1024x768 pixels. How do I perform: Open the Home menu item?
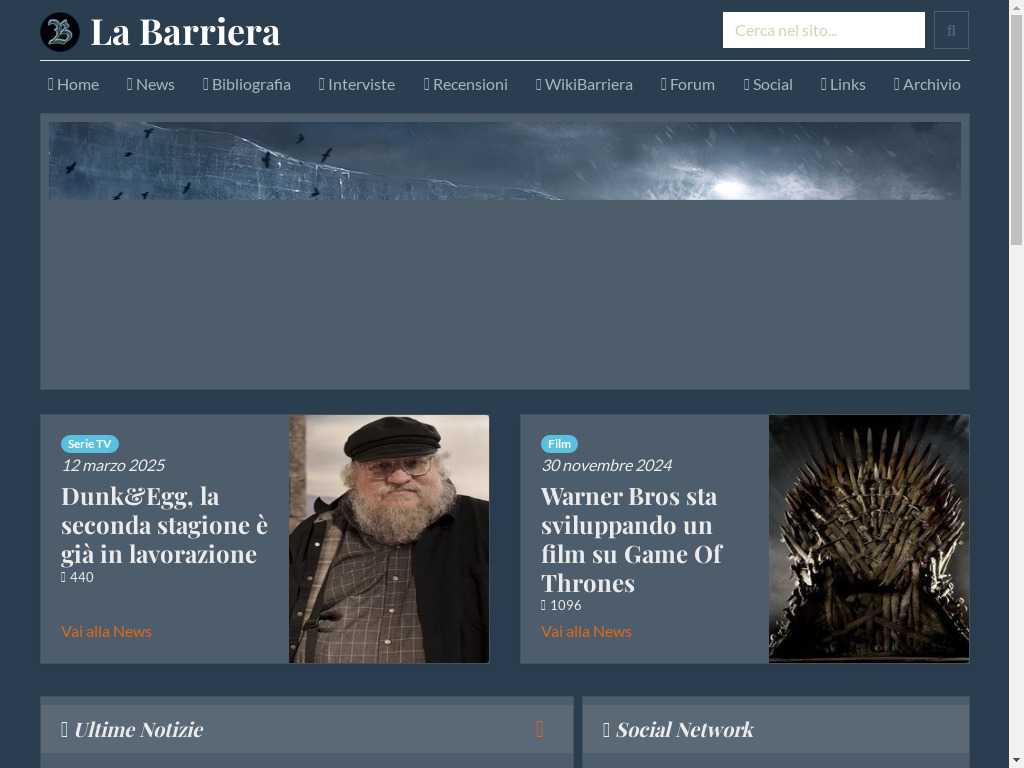73,85
